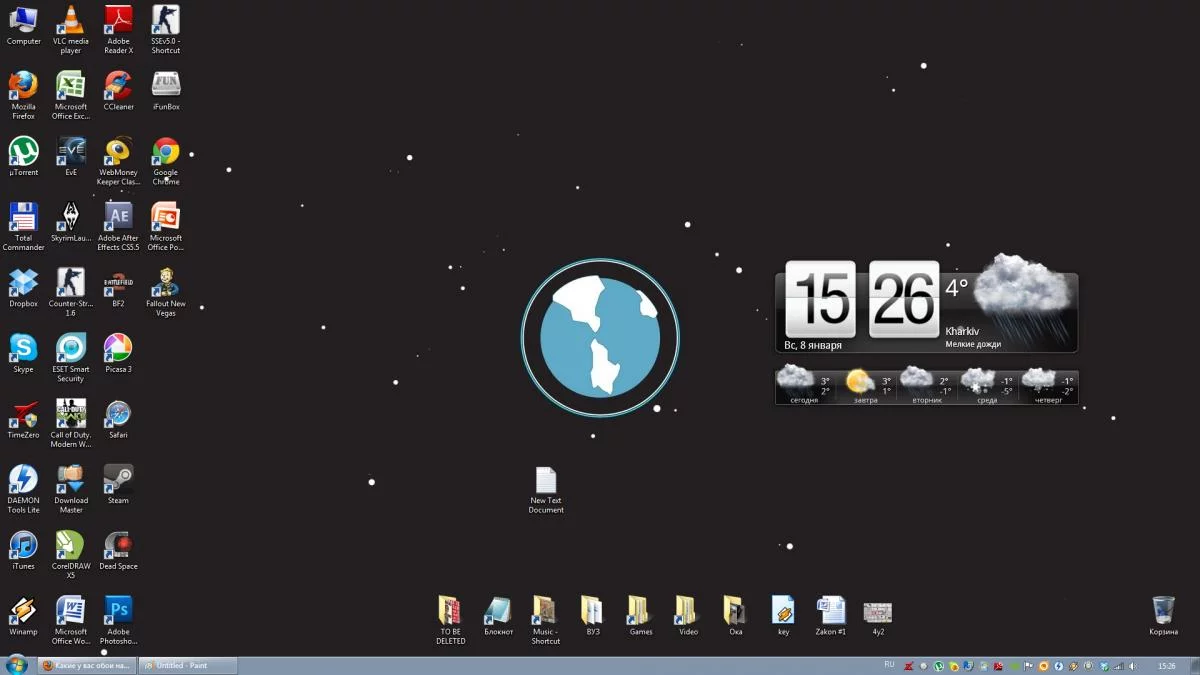Open Download Master shortcut
The image size is (1200, 675).
tap(70, 490)
